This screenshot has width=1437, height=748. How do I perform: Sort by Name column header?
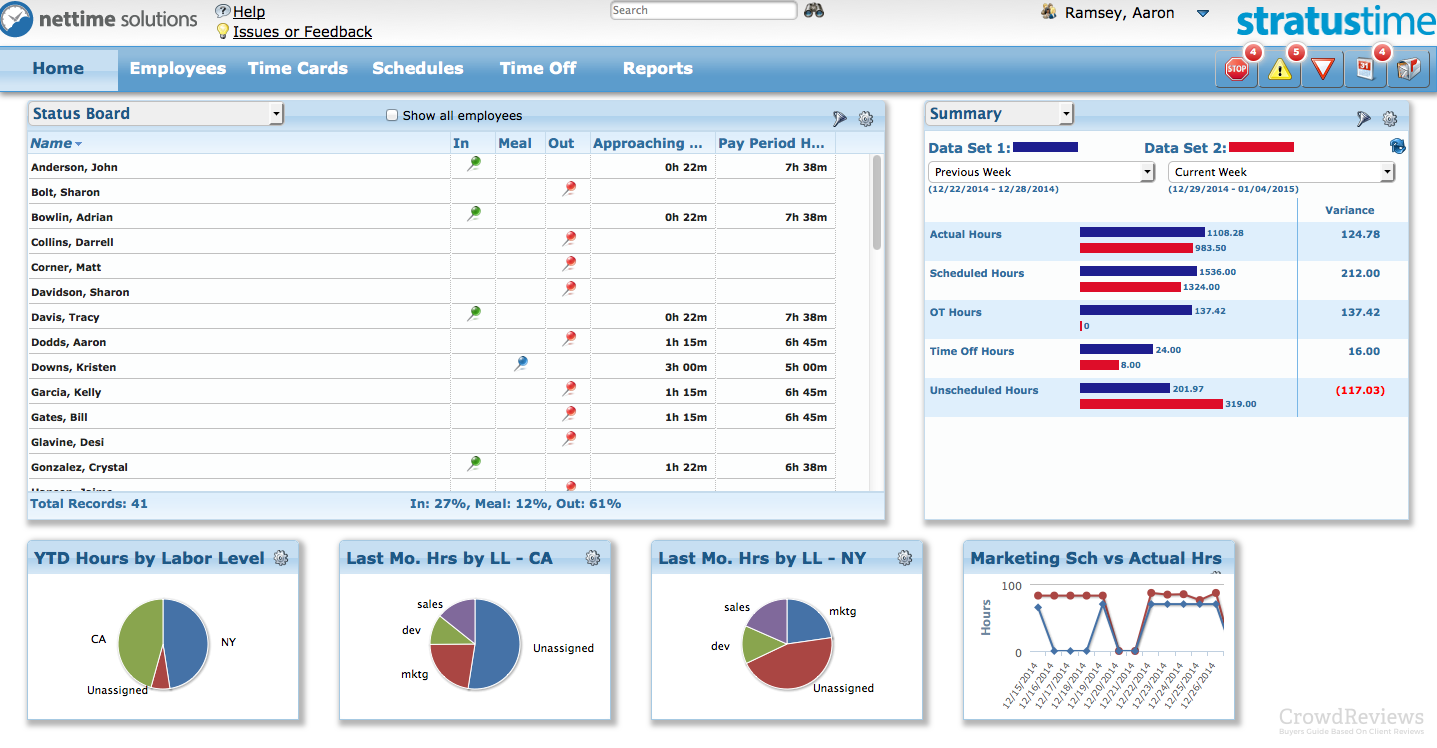(x=56, y=143)
